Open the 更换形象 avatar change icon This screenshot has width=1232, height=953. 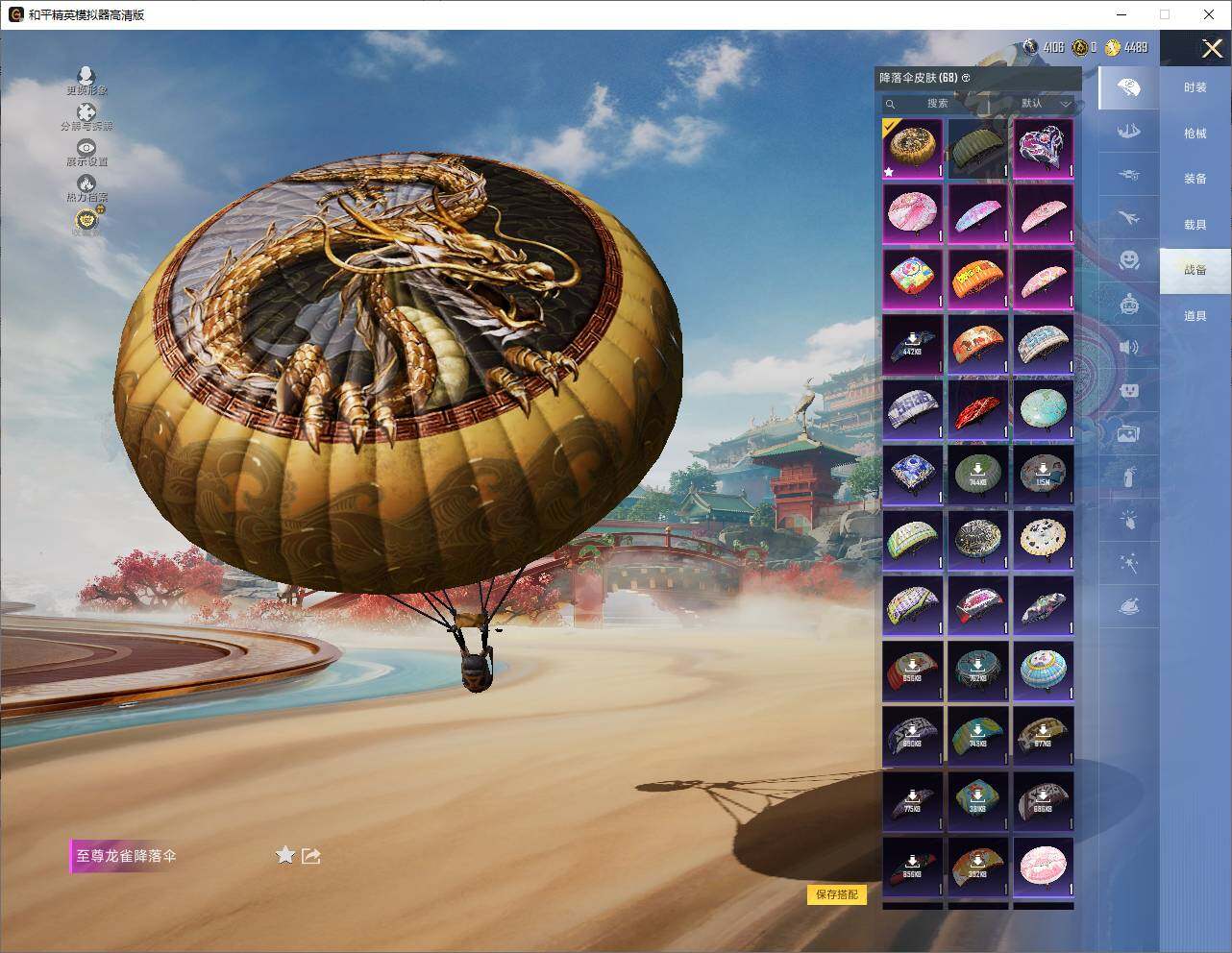pyautogui.click(x=86, y=77)
